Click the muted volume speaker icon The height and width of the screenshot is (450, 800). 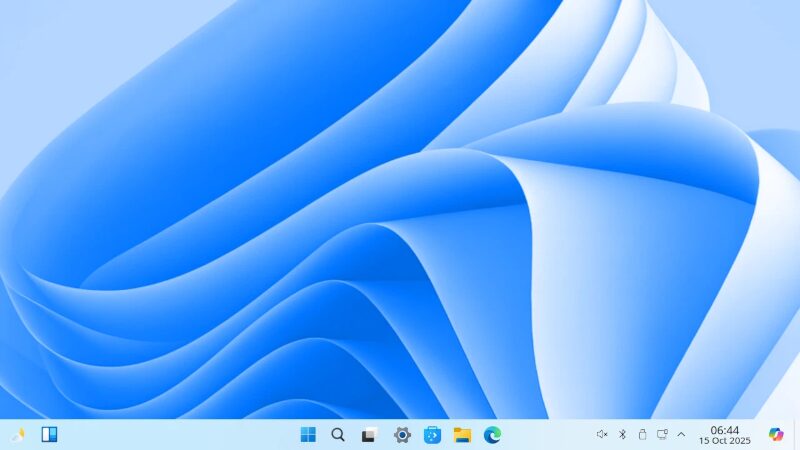(602, 434)
